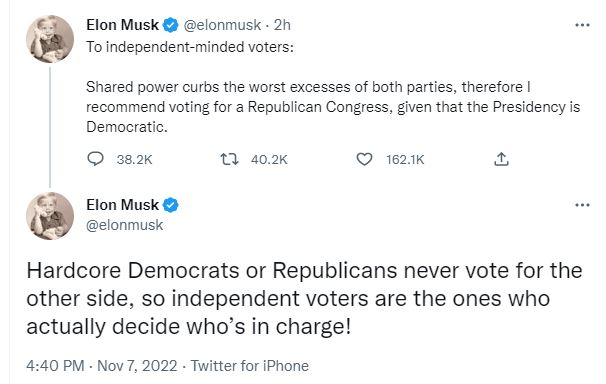Click the retweet icon on first tweet
The image size is (606, 384).
point(229,159)
